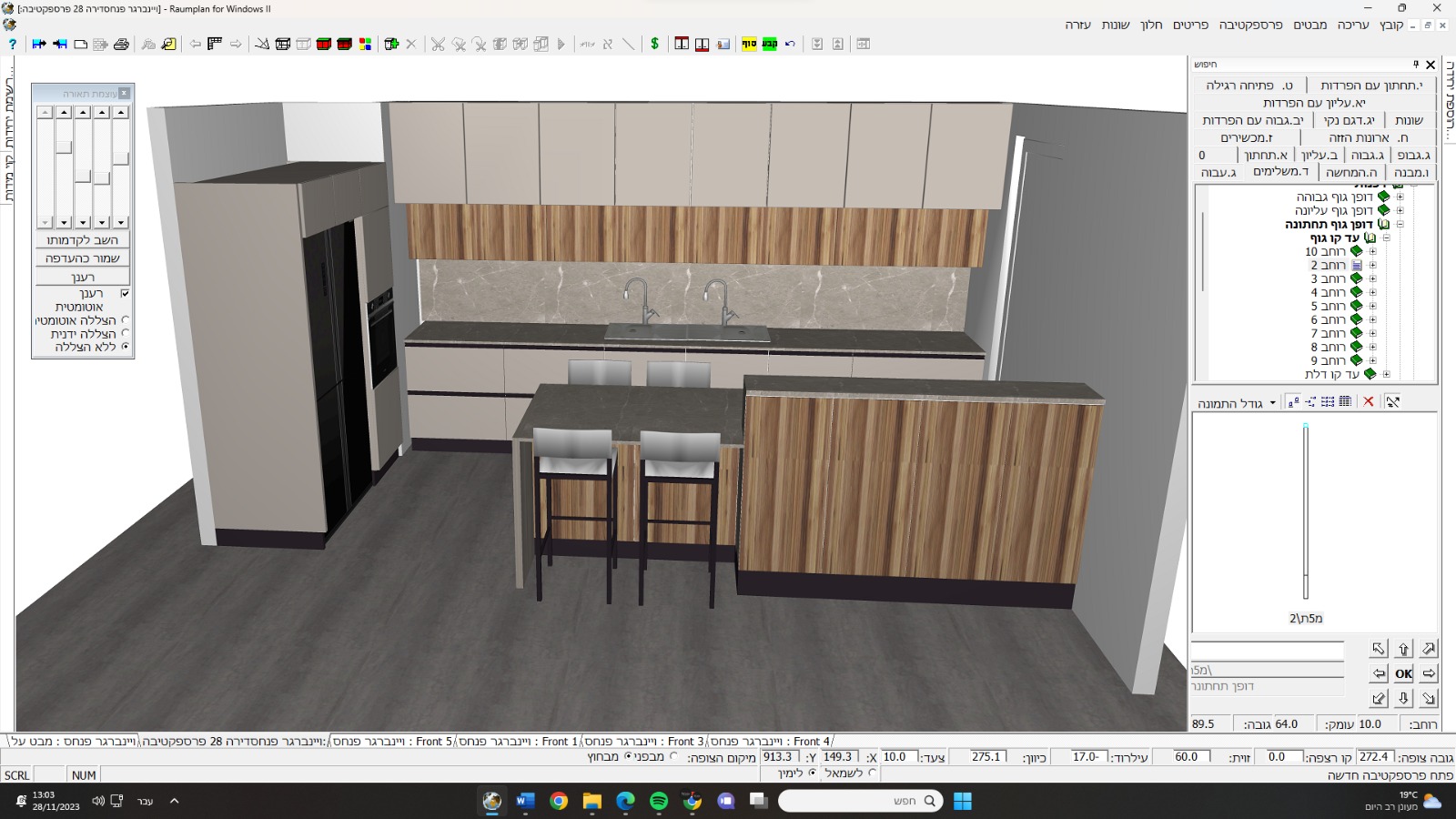Click the up arrow placement button

pyautogui.click(x=1403, y=649)
